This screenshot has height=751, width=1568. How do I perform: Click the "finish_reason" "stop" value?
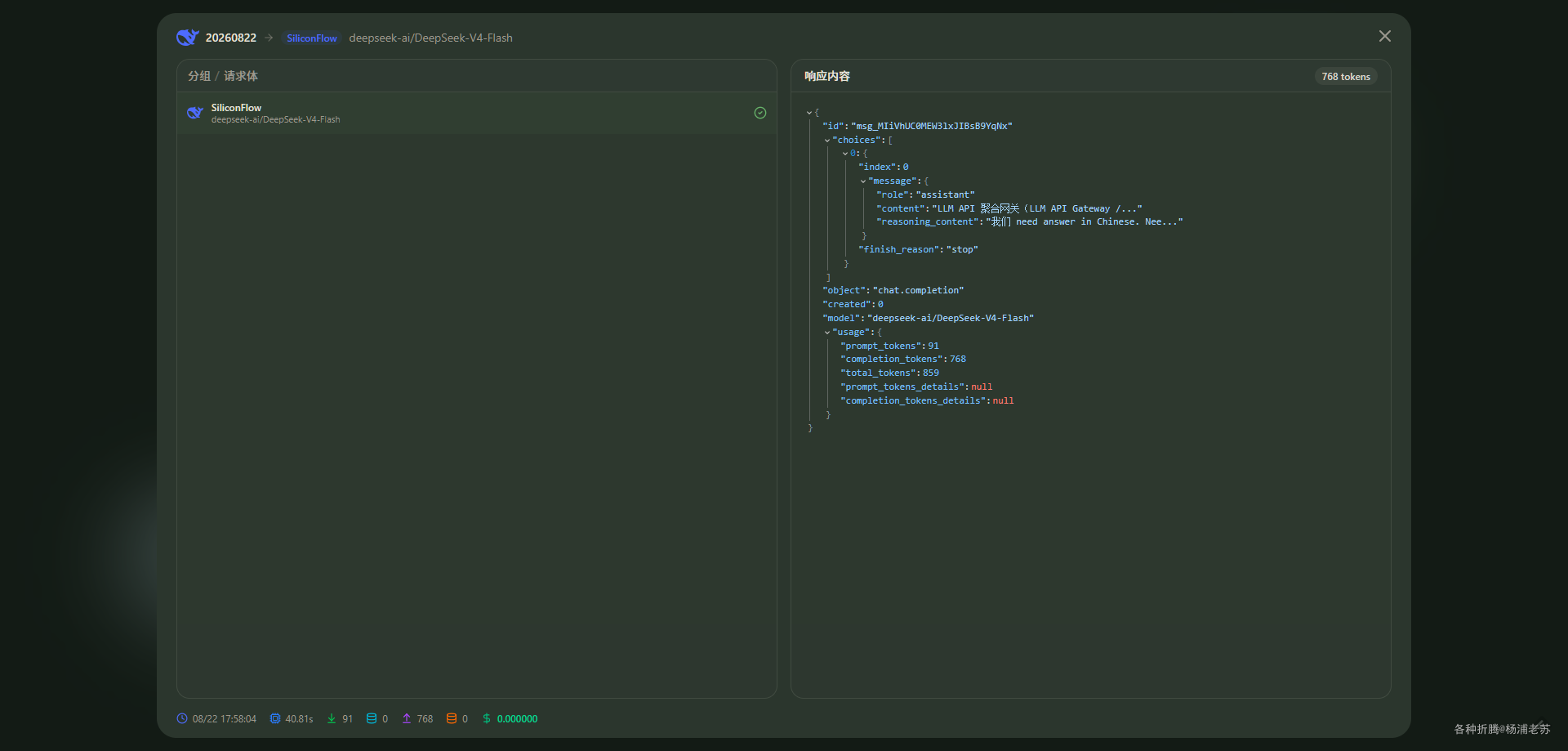click(x=962, y=249)
